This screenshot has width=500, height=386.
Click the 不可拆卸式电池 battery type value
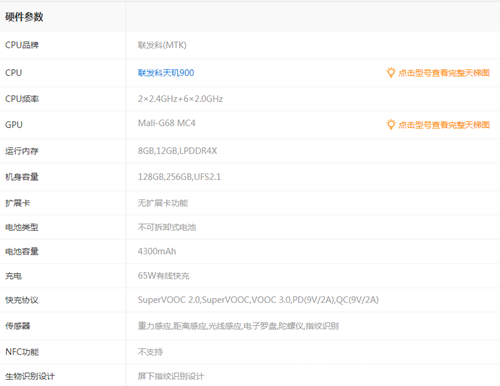[167, 227]
